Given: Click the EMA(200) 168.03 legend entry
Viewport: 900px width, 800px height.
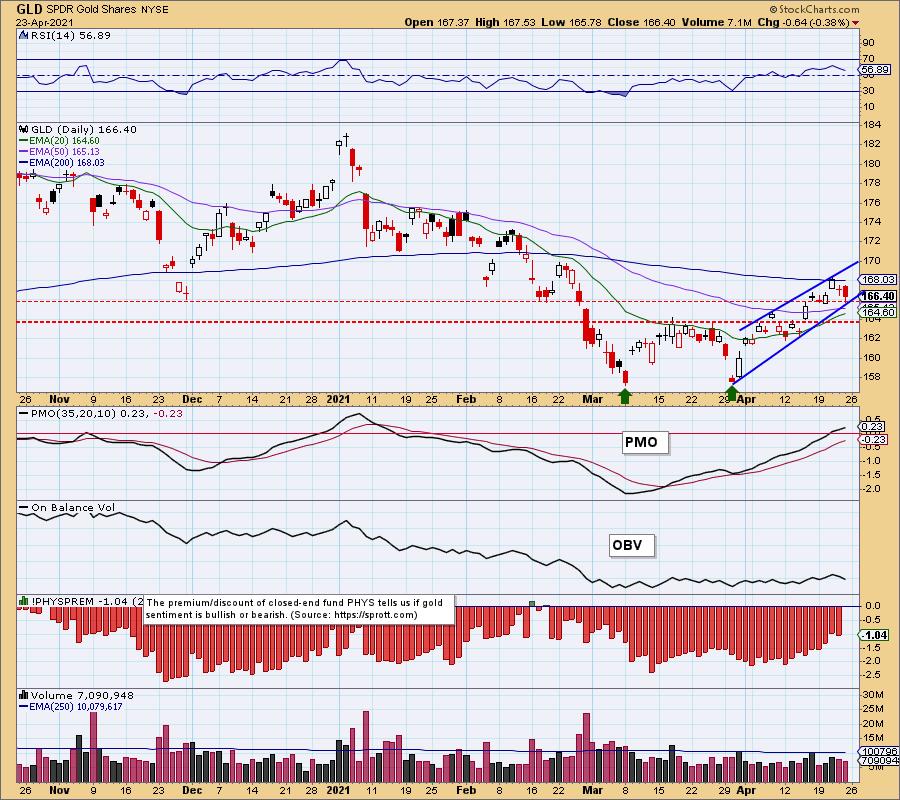Looking at the screenshot, I should click(x=62, y=162).
